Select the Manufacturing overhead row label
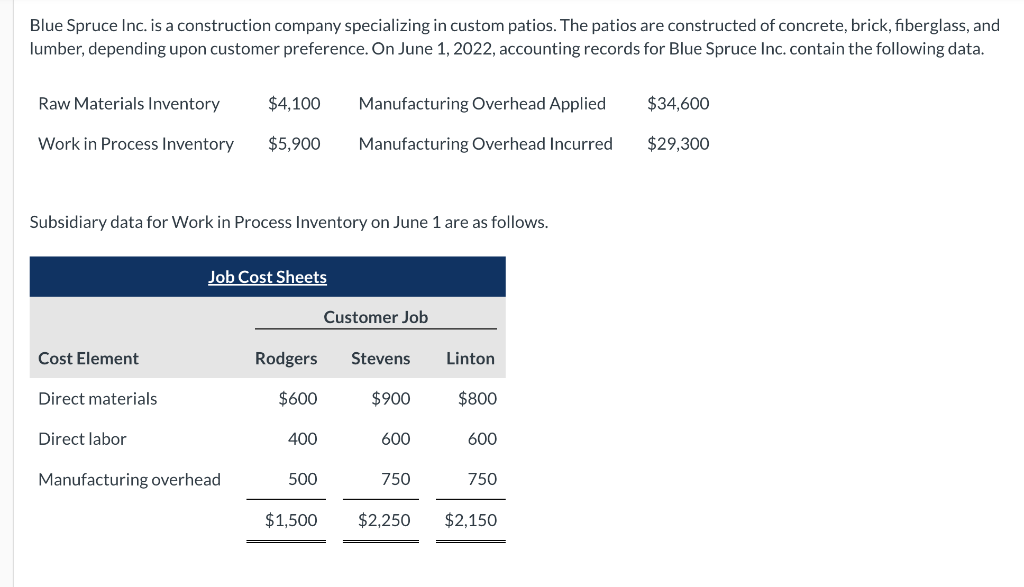 (x=129, y=479)
